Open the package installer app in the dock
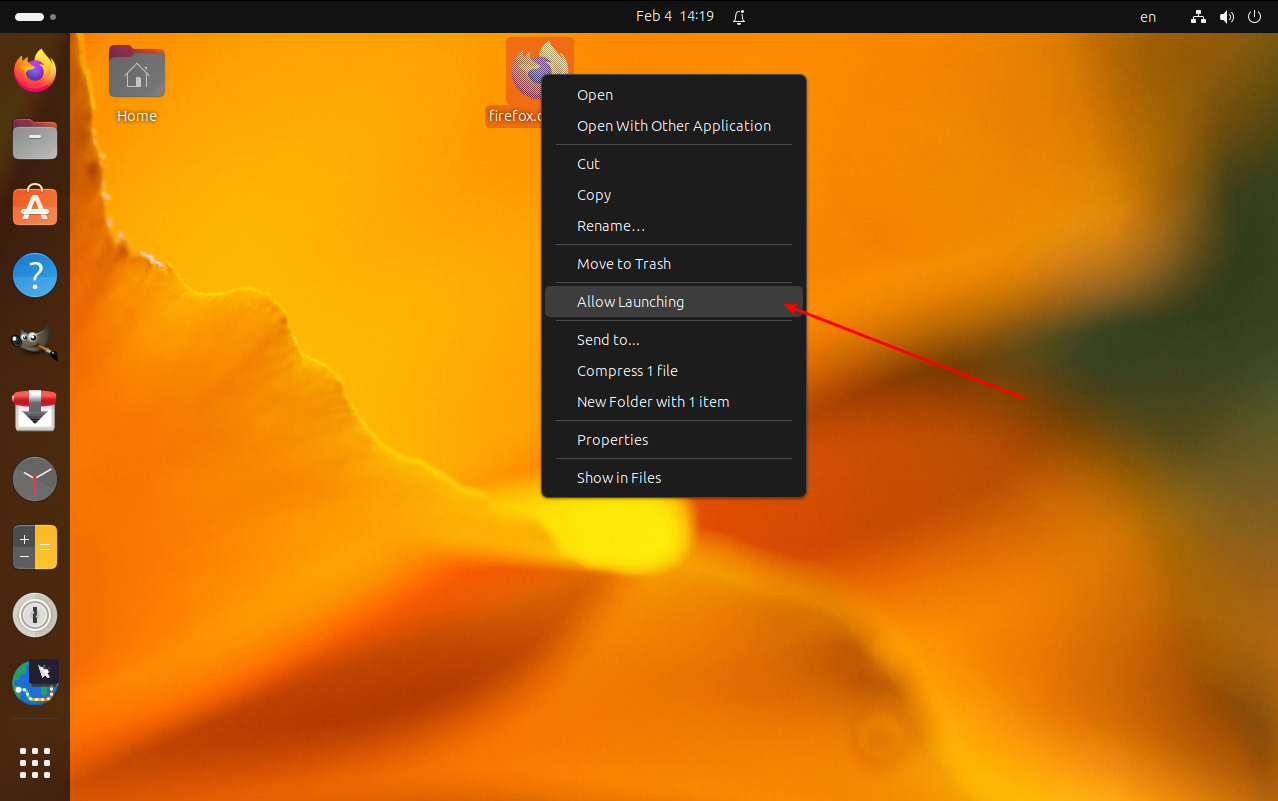The width and height of the screenshot is (1278, 801). click(x=35, y=411)
